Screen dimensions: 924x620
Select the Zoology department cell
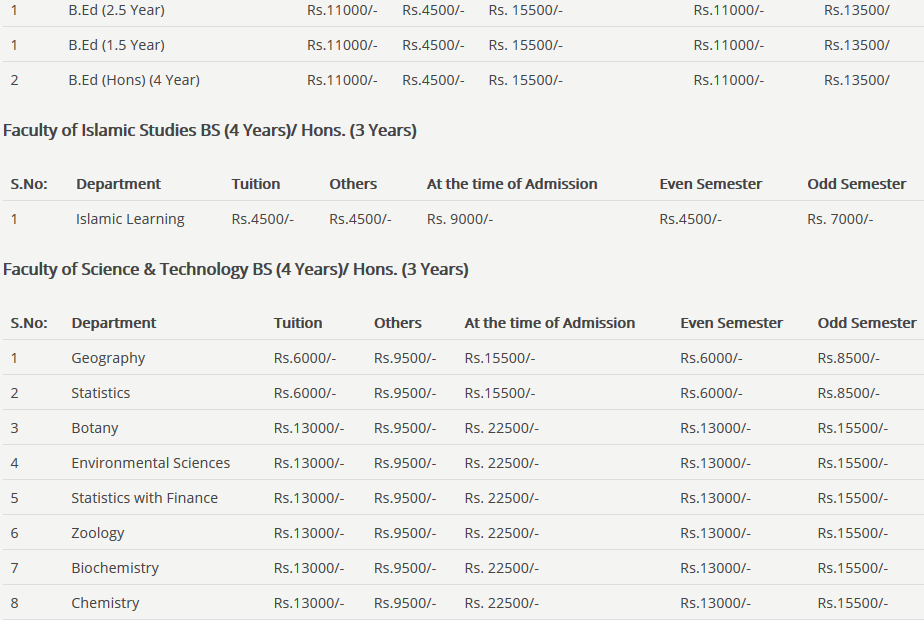98,533
